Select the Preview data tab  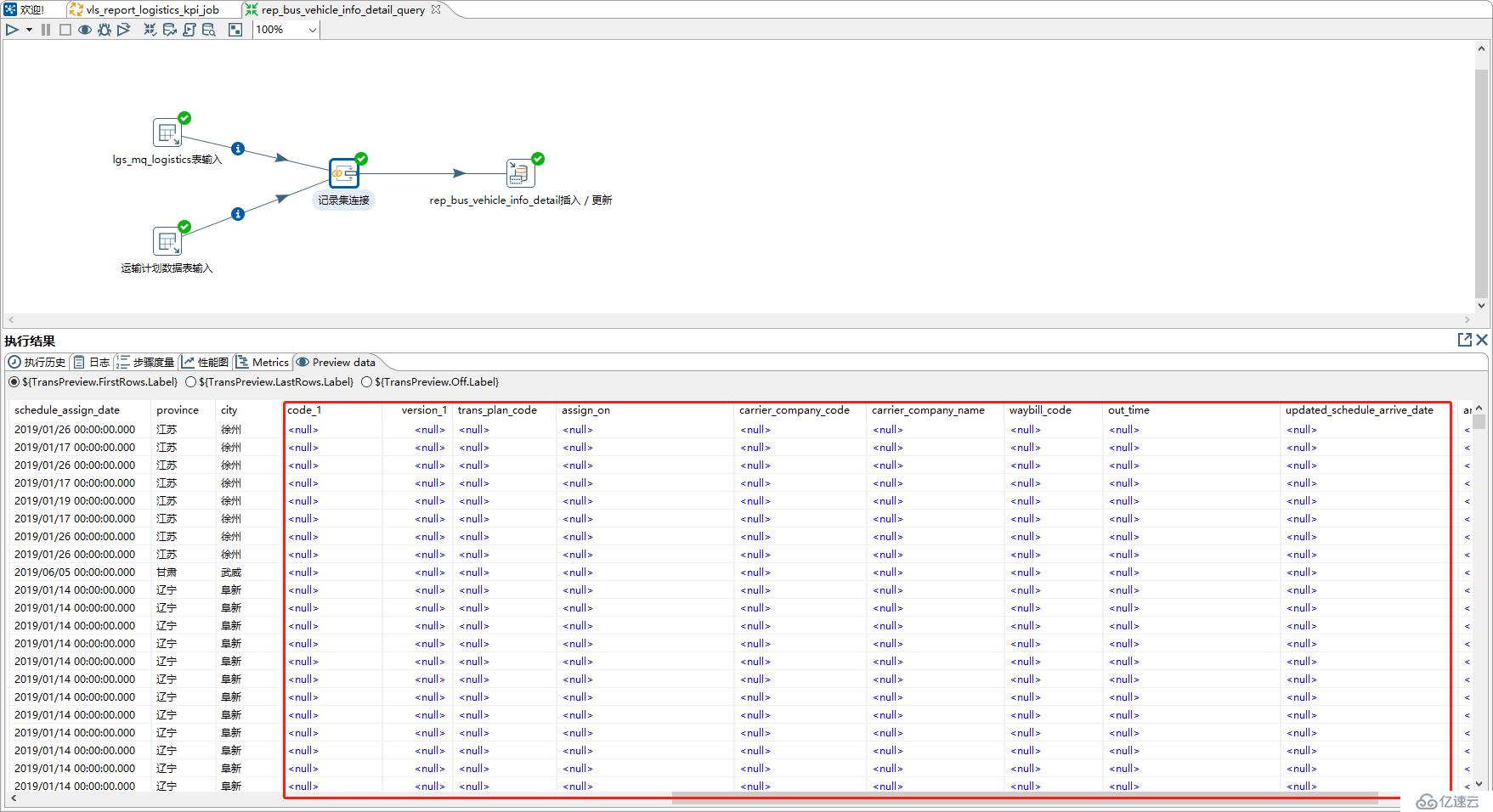click(336, 362)
